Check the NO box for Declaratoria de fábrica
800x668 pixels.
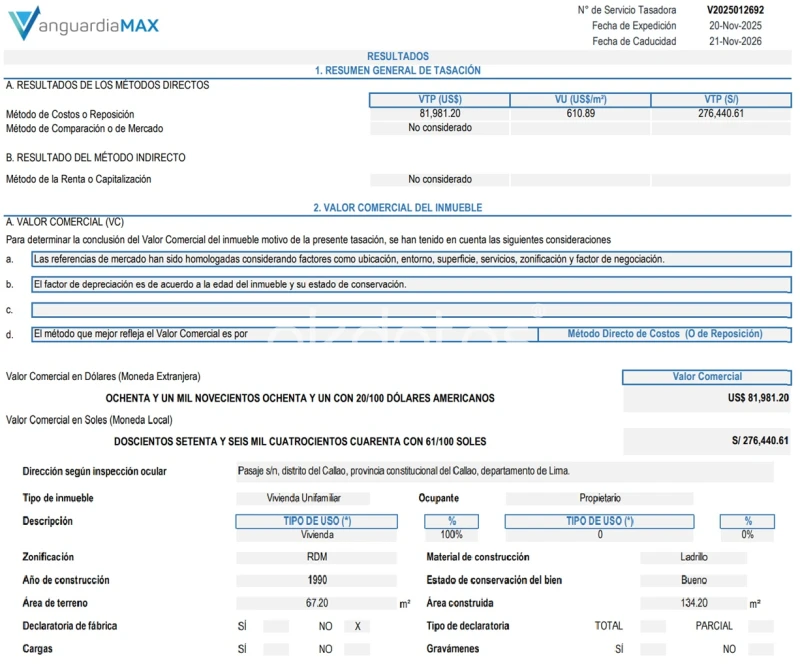[357, 626]
